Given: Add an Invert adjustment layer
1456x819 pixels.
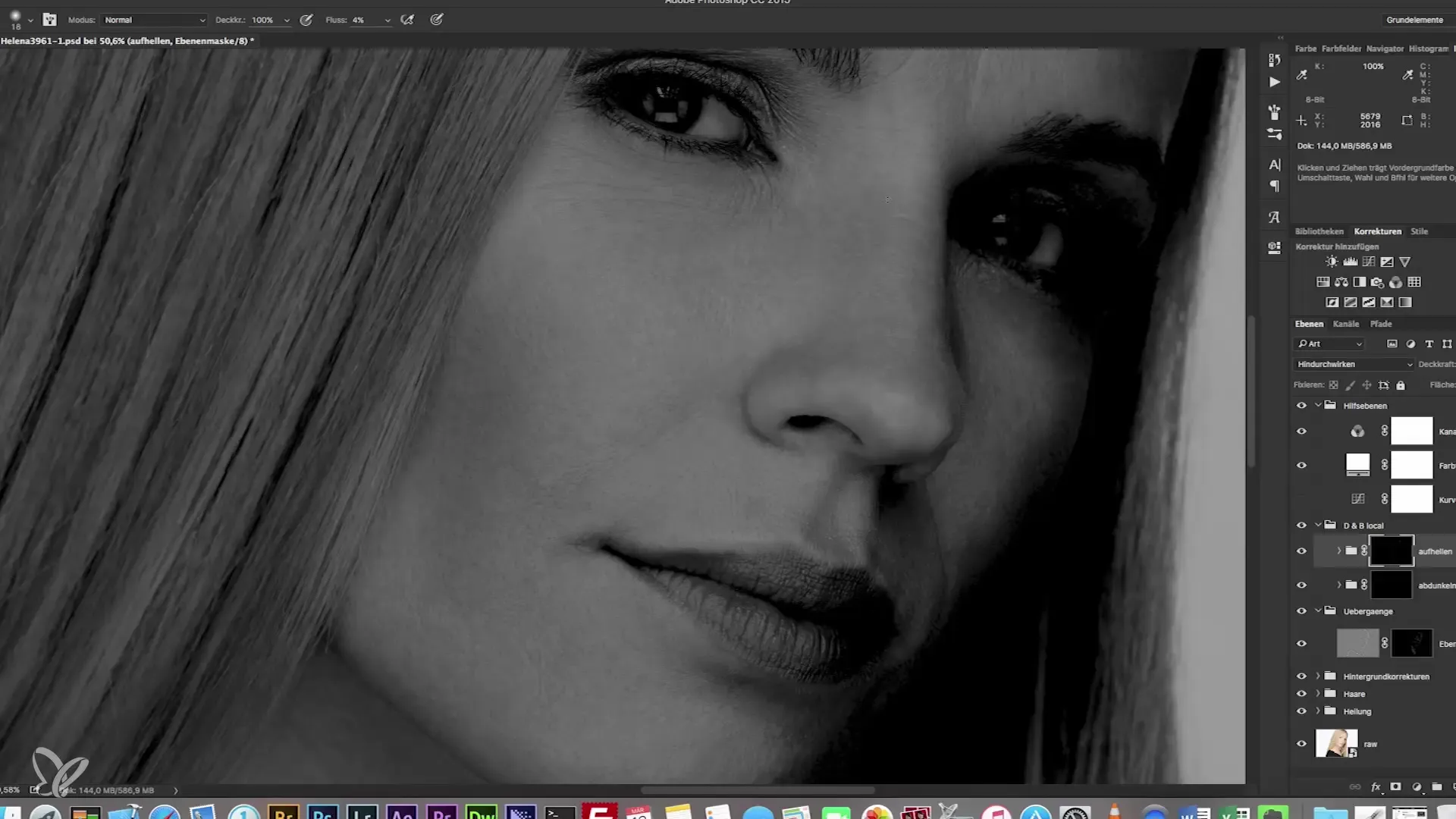Looking at the screenshot, I should click(x=1332, y=303).
